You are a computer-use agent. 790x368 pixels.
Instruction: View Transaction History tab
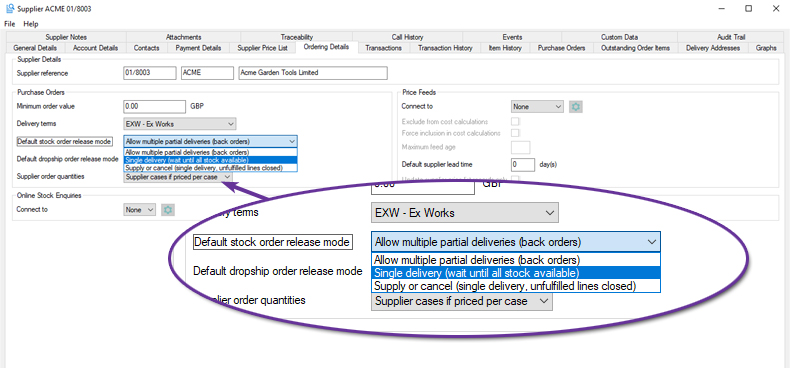445,48
